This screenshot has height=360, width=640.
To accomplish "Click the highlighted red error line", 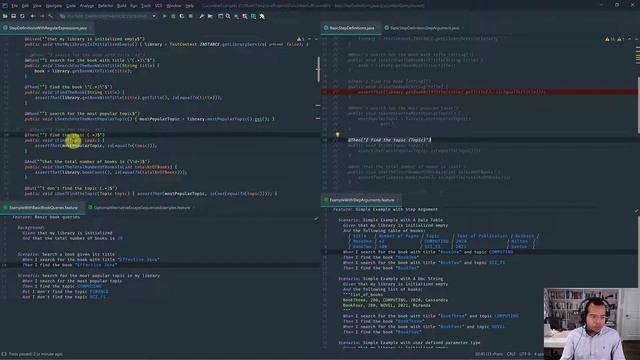I will (x=480, y=92).
